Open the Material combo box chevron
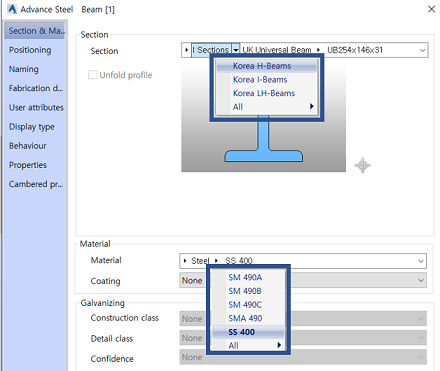This screenshot has width=440, height=371. click(421, 261)
